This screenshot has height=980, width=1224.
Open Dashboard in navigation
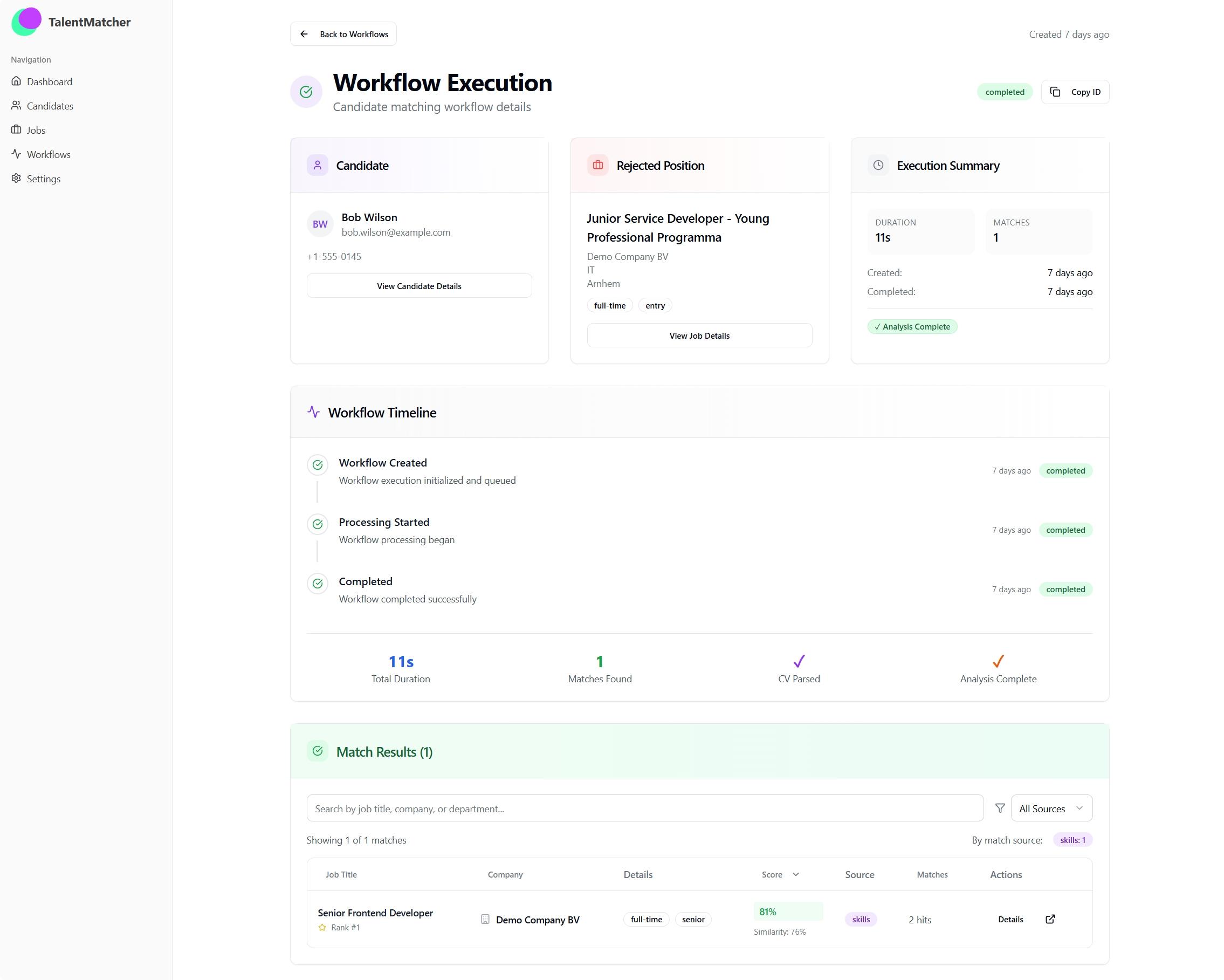50,82
